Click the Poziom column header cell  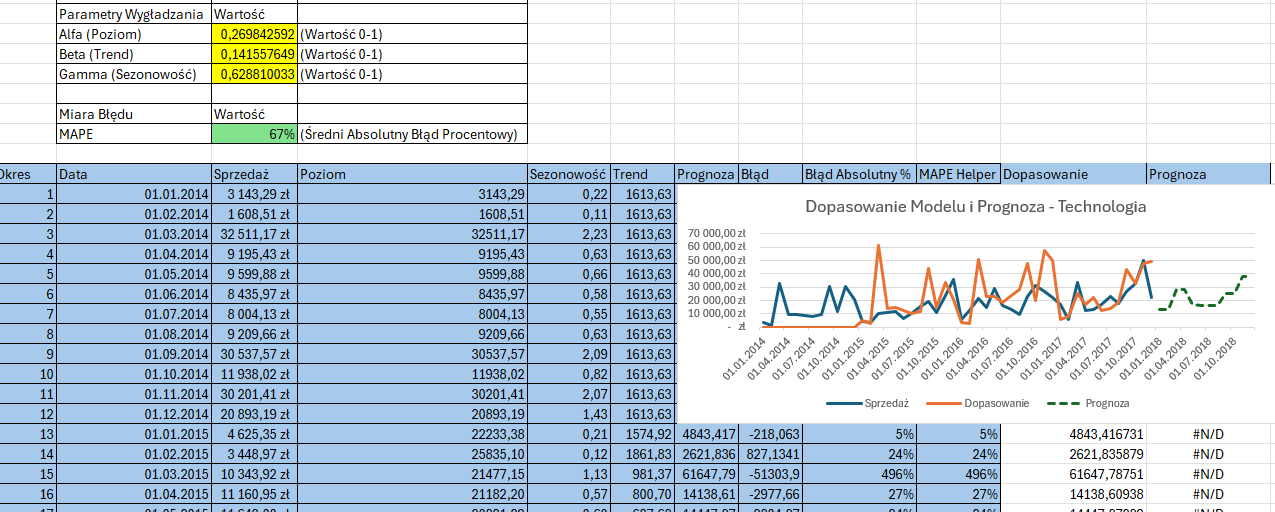pos(412,174)
